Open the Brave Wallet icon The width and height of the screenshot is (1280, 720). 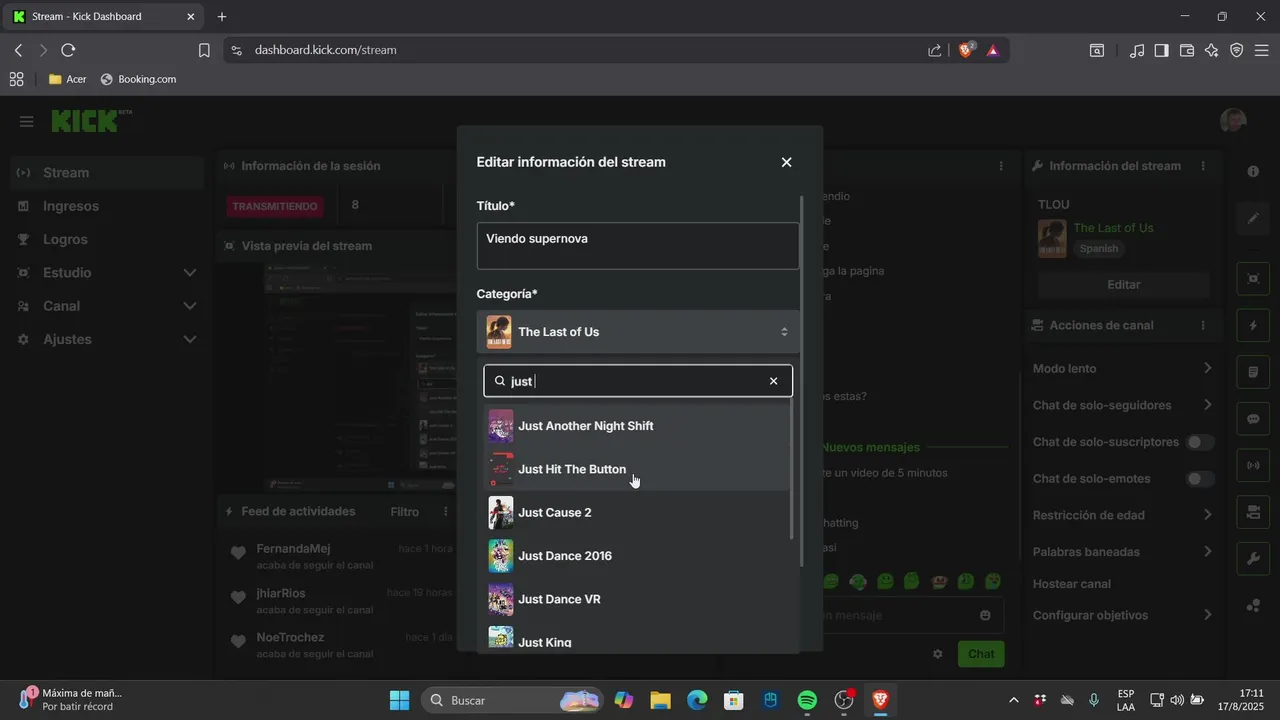pos(1187,50)
